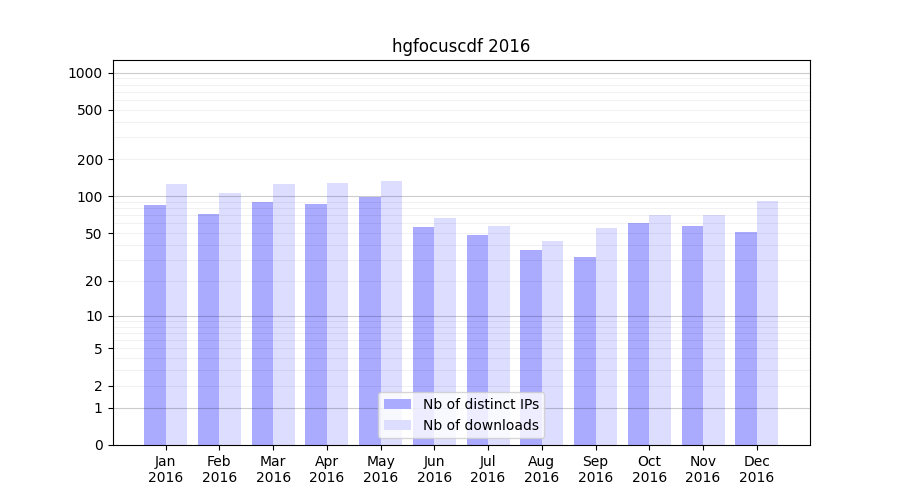Click the 1000 y-axis tick label
The width and height of the screenshot is (900, 500).
[x=85, y=73]
